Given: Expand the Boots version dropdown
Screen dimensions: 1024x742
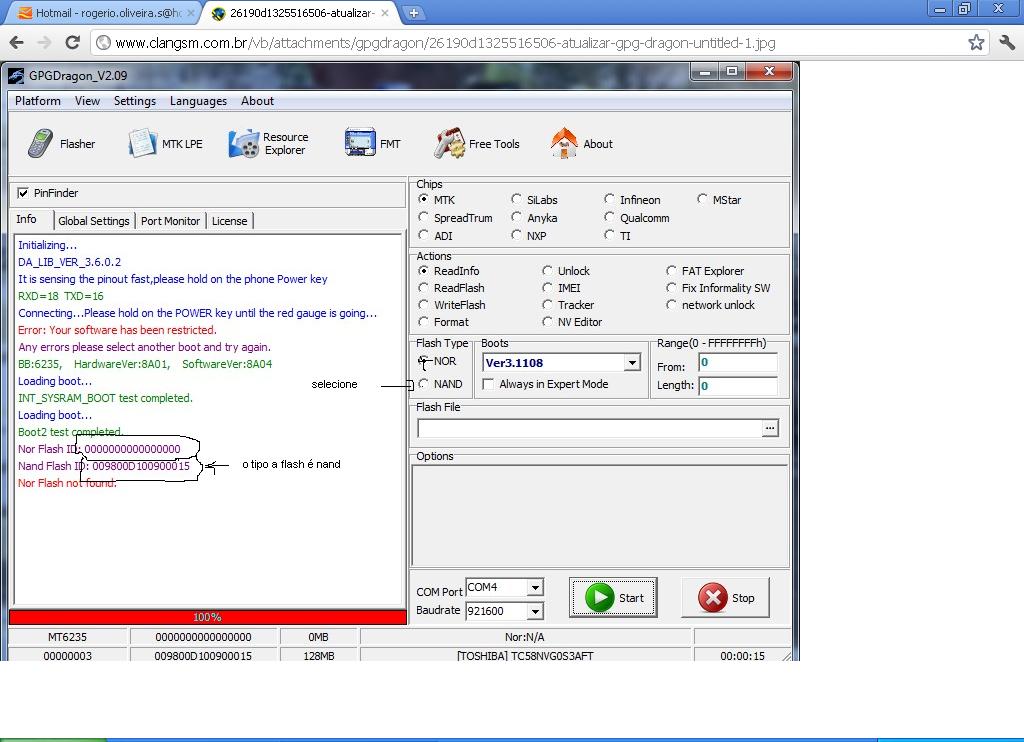Looking at the screenshot, I should click(x=632, y=363).
